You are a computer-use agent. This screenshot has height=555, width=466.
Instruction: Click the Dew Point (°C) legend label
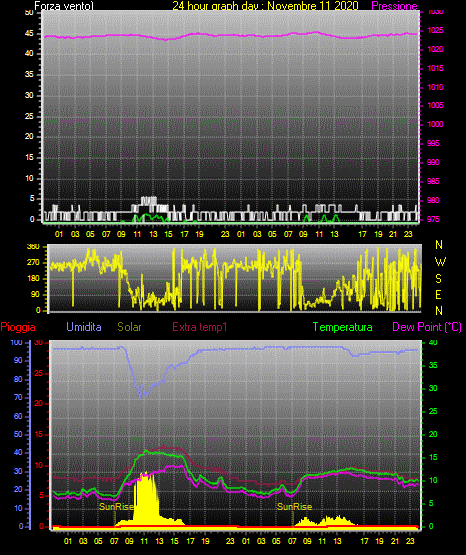[427, 327]
